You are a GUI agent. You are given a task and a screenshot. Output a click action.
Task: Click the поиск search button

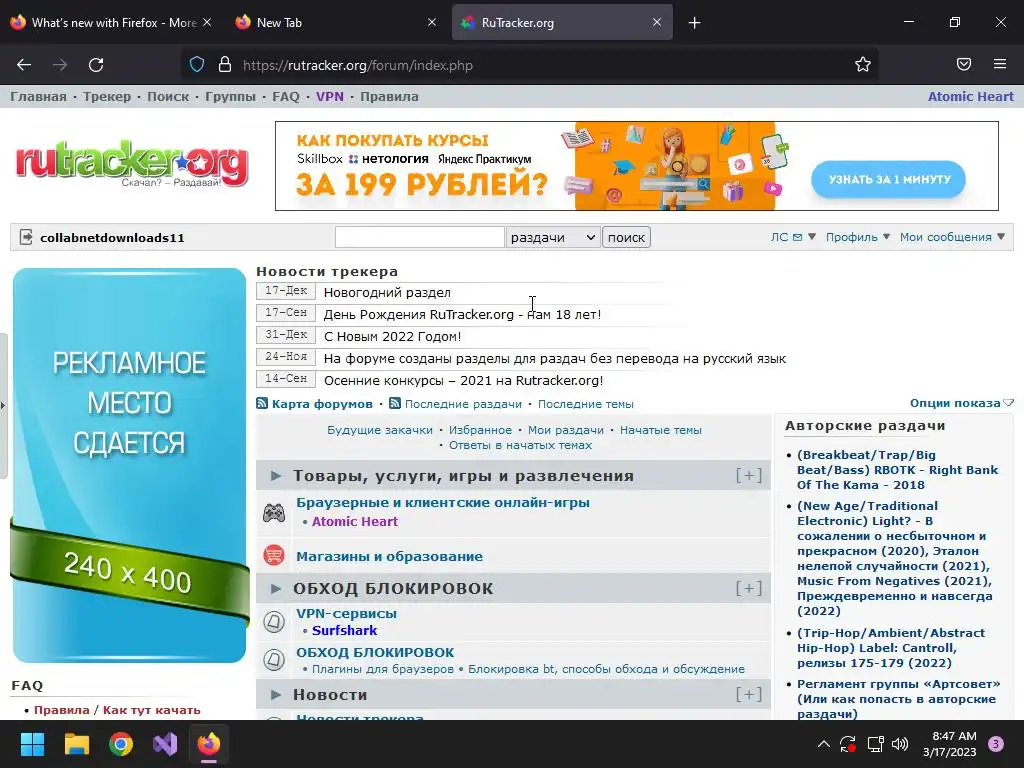click(x=626, y=237)
